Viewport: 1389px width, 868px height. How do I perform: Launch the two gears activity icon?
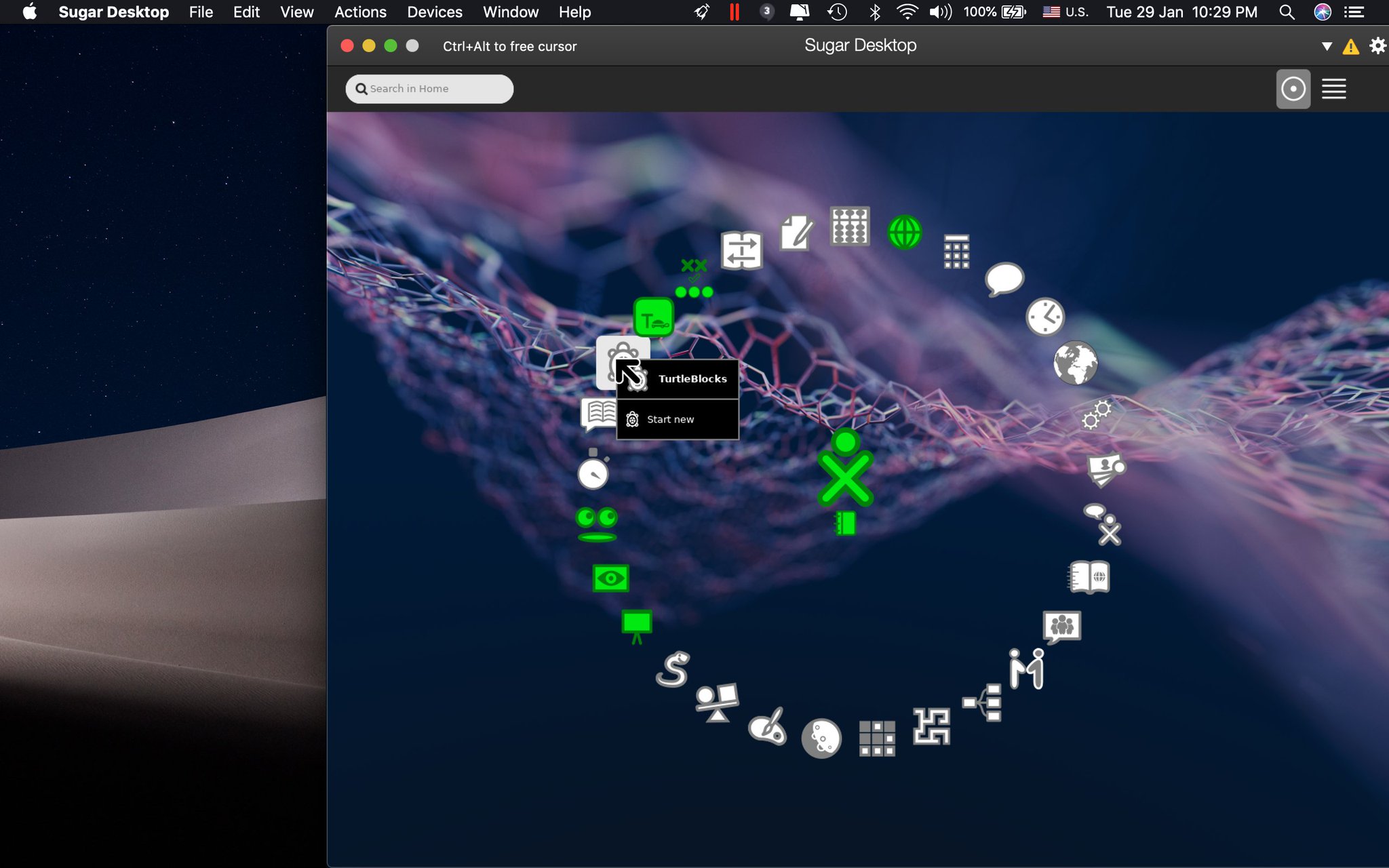[1096, 414]
